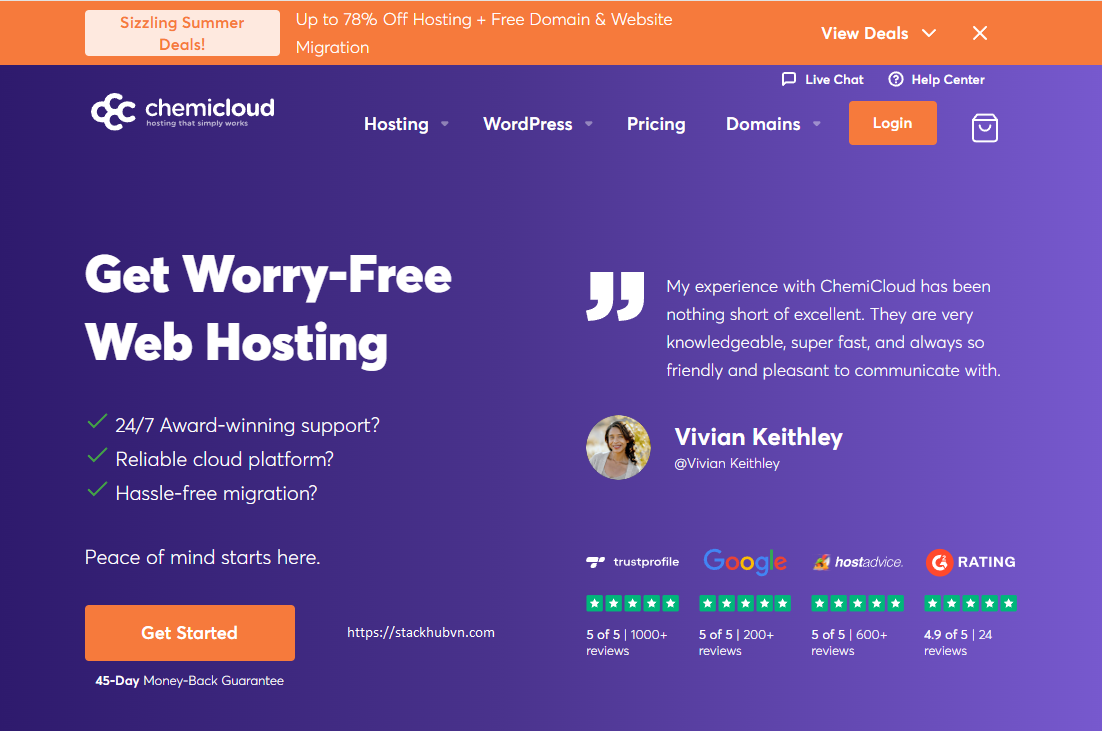The width and height of the screenshot is (1102, 731).
Task: Click 'Hassle-free migration?' text
Action: click(x=216, y=493)
